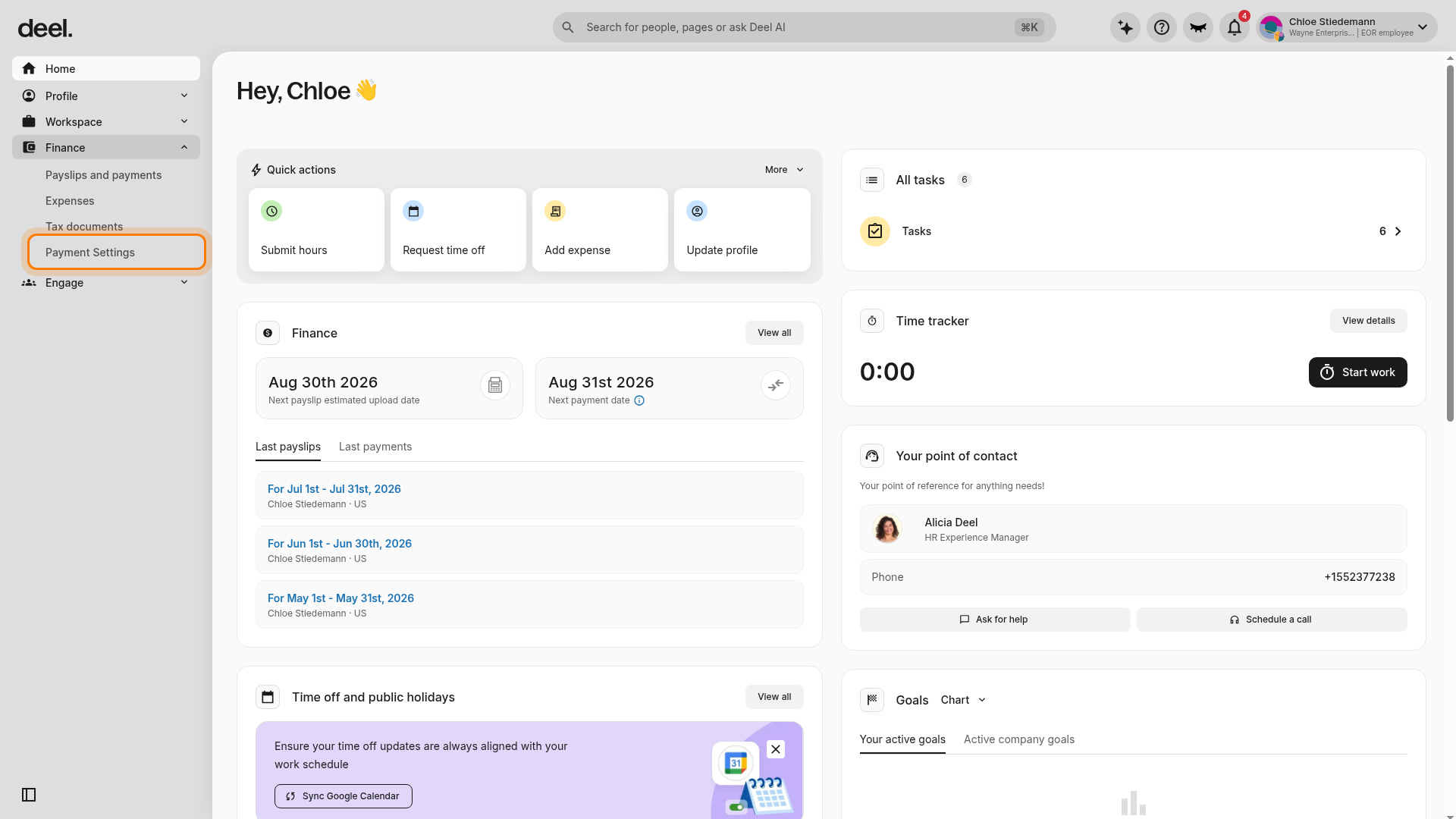This screenshot has width=1456, height=819.
Task: Click Chloe Stiedemann's profile avatar
Action: click(x=1272, y=28)
